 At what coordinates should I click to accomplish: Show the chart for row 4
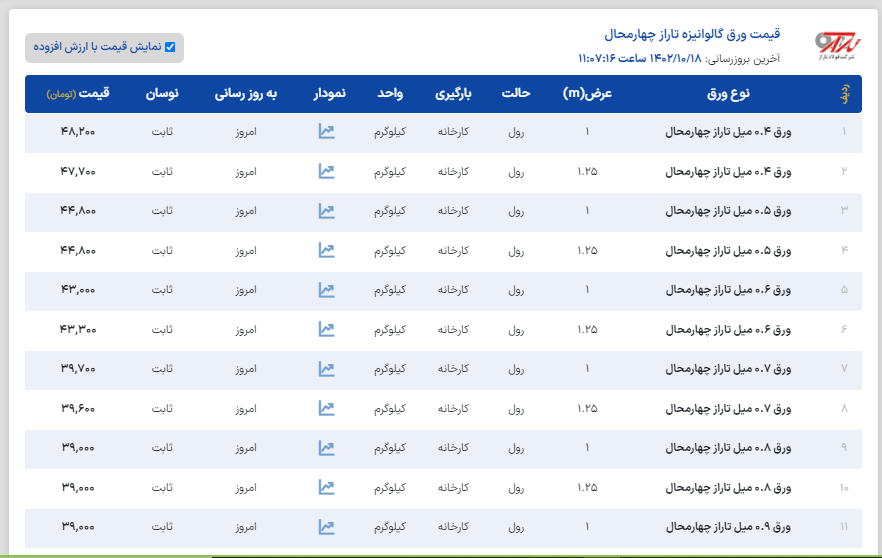point(326,250)
